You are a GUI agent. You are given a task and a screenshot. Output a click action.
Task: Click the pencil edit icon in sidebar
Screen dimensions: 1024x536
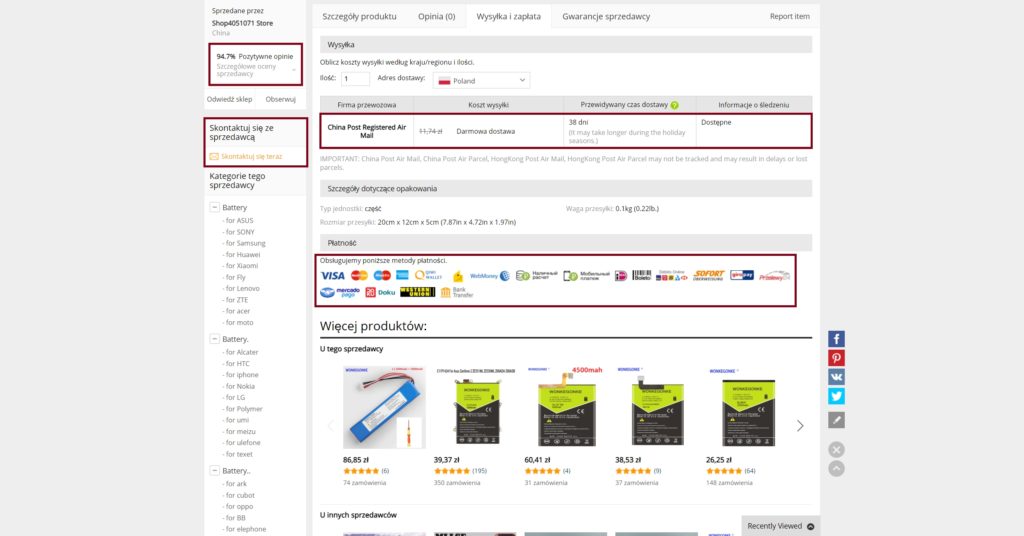click(x=836, y=420)
